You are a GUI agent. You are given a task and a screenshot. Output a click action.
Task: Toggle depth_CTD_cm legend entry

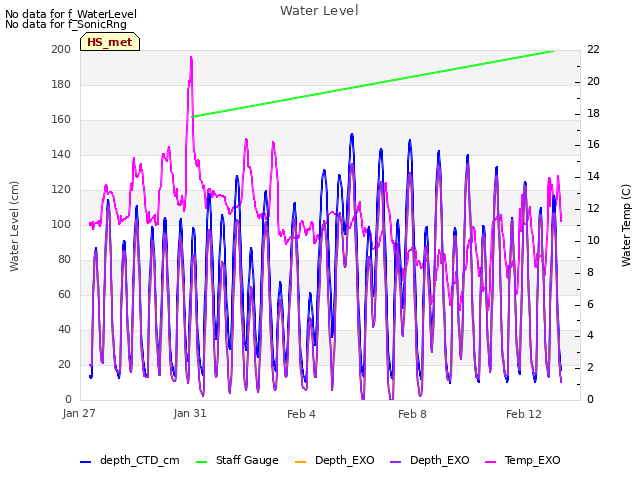130,460
